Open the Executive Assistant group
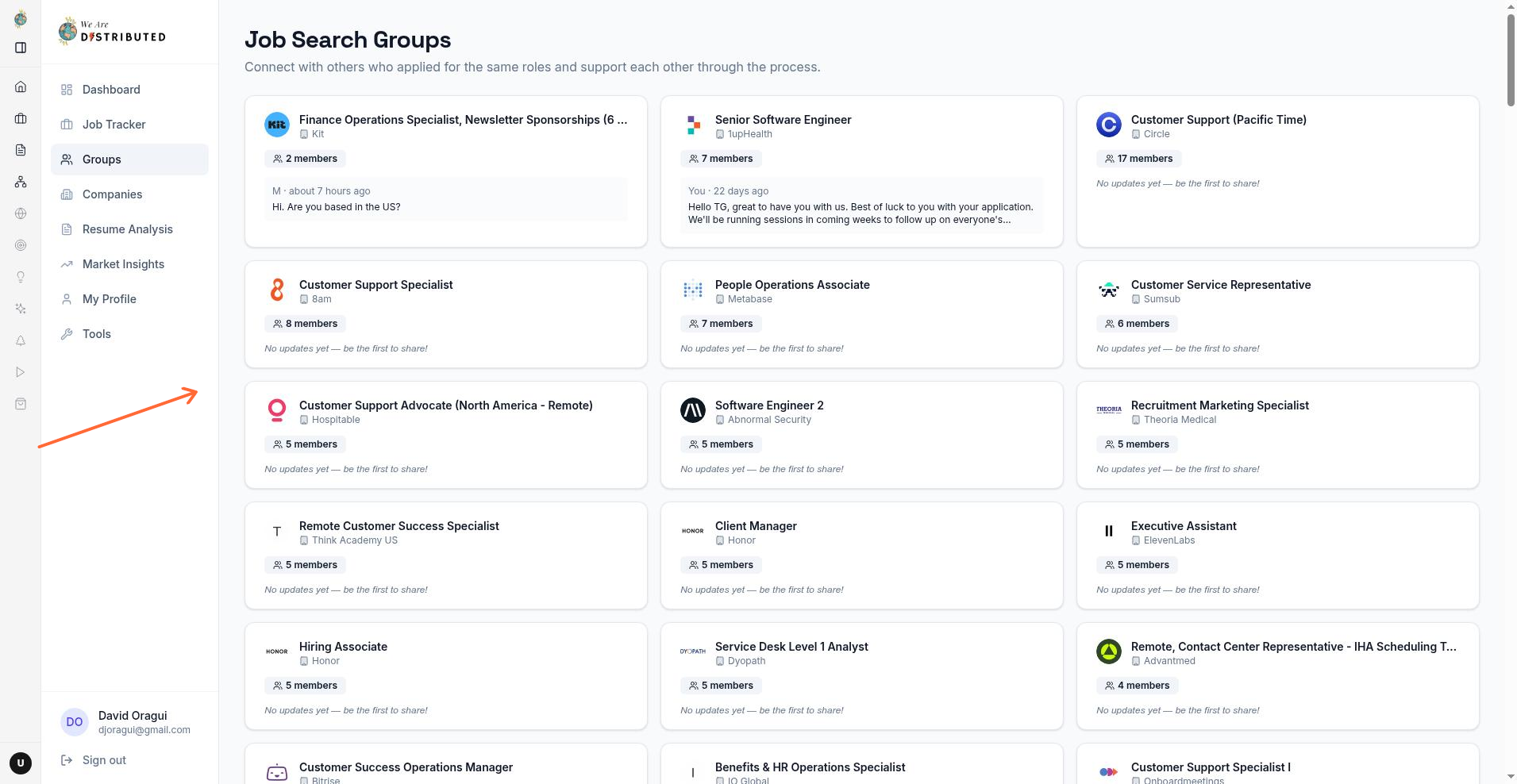The image size is (1517, 784). [1184, 526]
